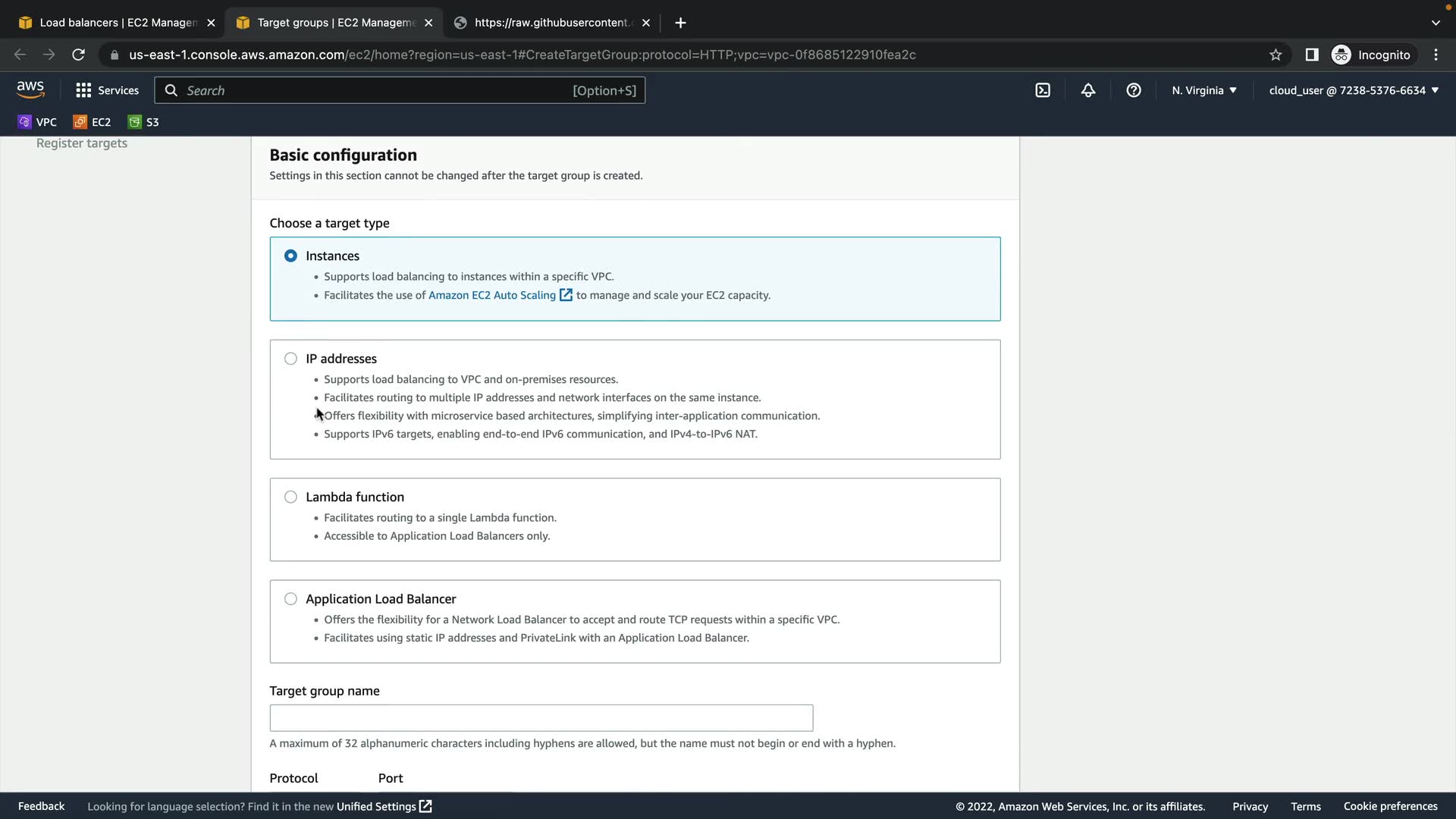
Task: Click the Target group name field
Action: click(541, 718)
